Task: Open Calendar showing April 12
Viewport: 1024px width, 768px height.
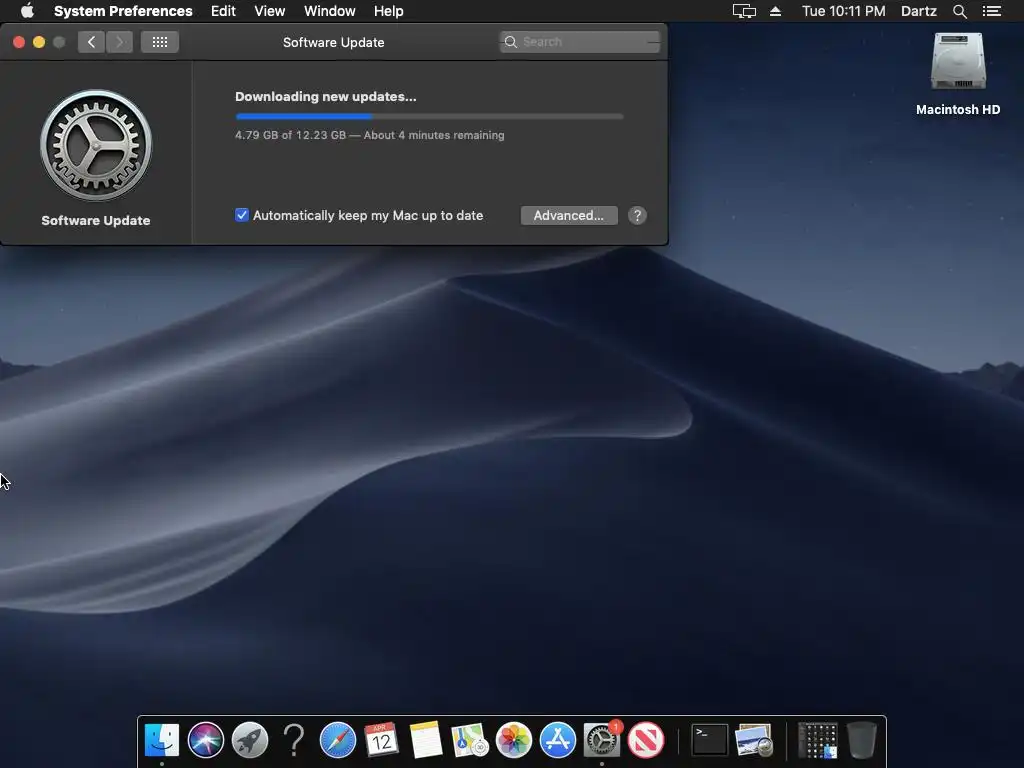Action: [x=381, y=740]
